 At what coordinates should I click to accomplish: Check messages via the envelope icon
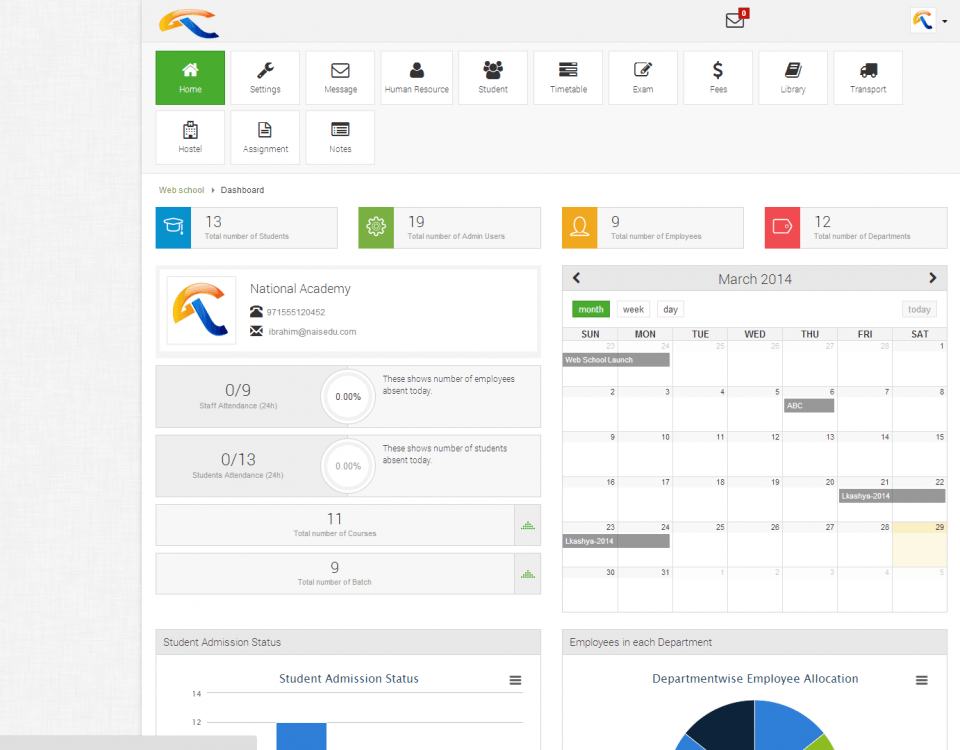pyautogui.click(x=734, y=19)
